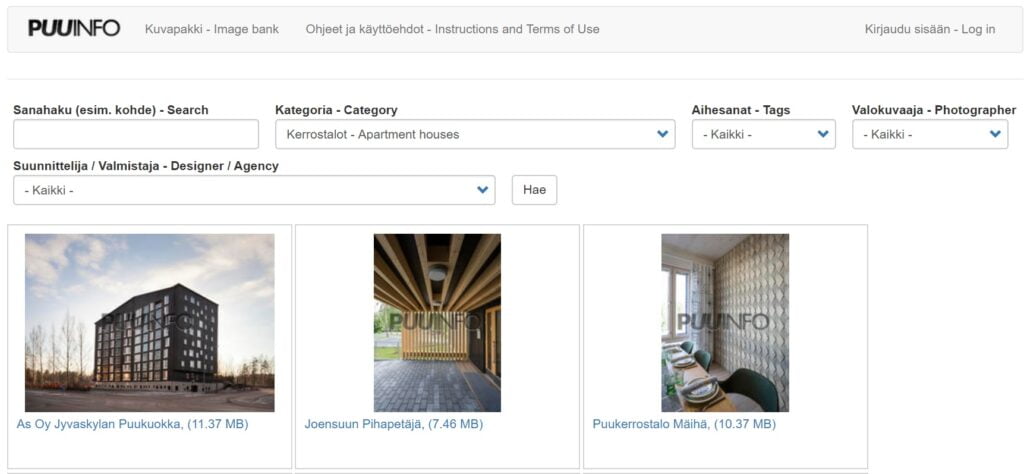Image resolution: width=1024 pixels, height=474 pixels.
Task: Open the Puukerrostalo Mäihä interior thumbnail
Action: click(725, 322)
